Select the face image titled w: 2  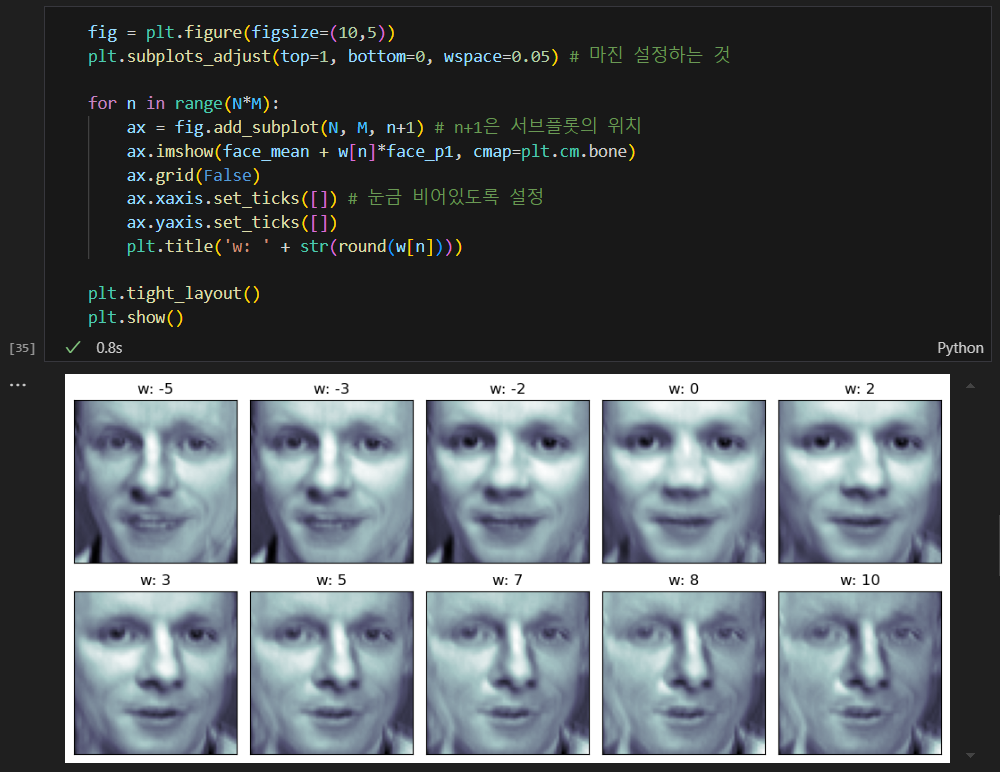click(x=860, y=482)
